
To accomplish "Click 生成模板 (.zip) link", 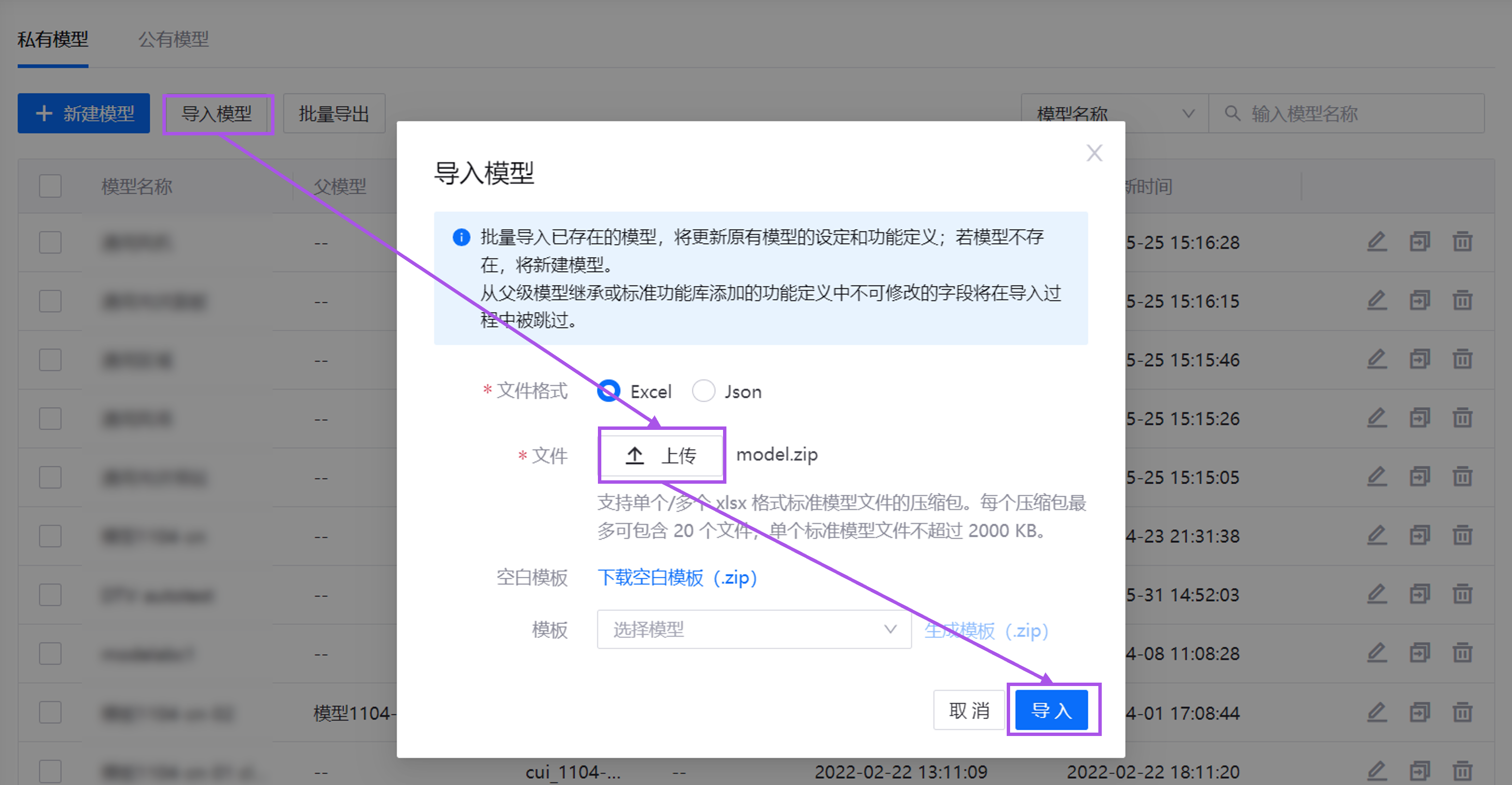I will (x=987, y=631).
